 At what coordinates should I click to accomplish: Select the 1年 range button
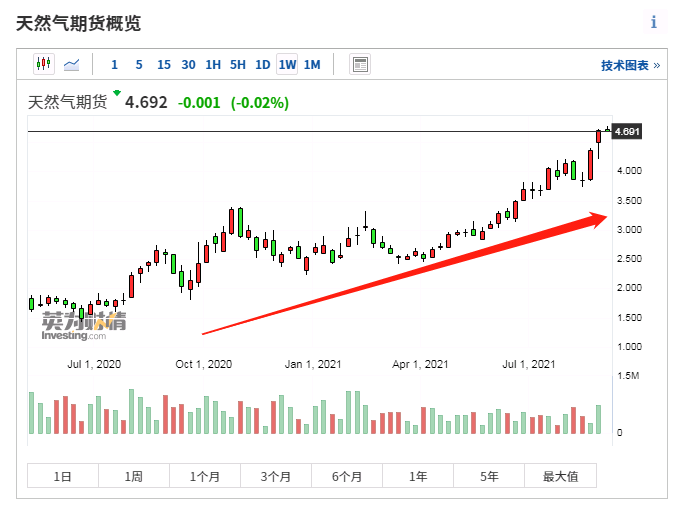(418, 477)
